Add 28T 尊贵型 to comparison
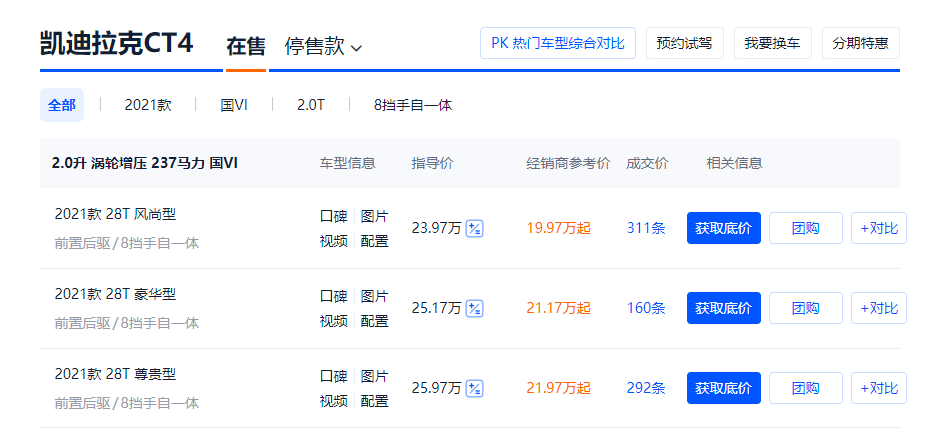Screen dimensions: 925x443 [879, 388]
